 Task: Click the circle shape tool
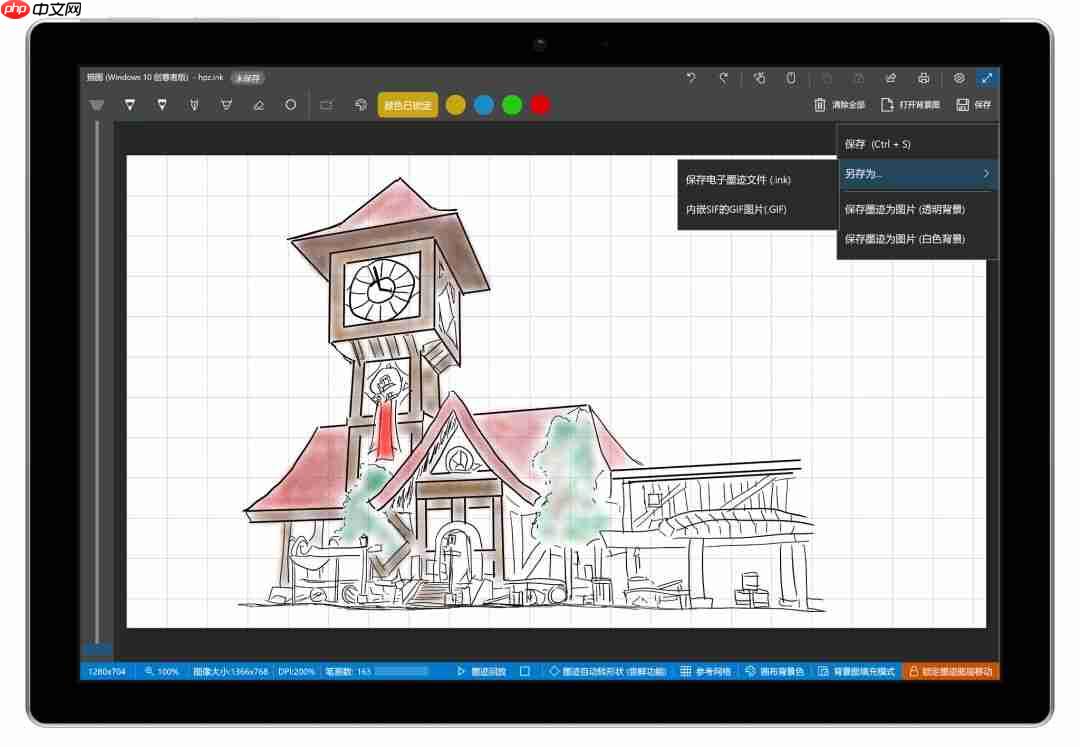pyautogui.click(x=290, y=104)
